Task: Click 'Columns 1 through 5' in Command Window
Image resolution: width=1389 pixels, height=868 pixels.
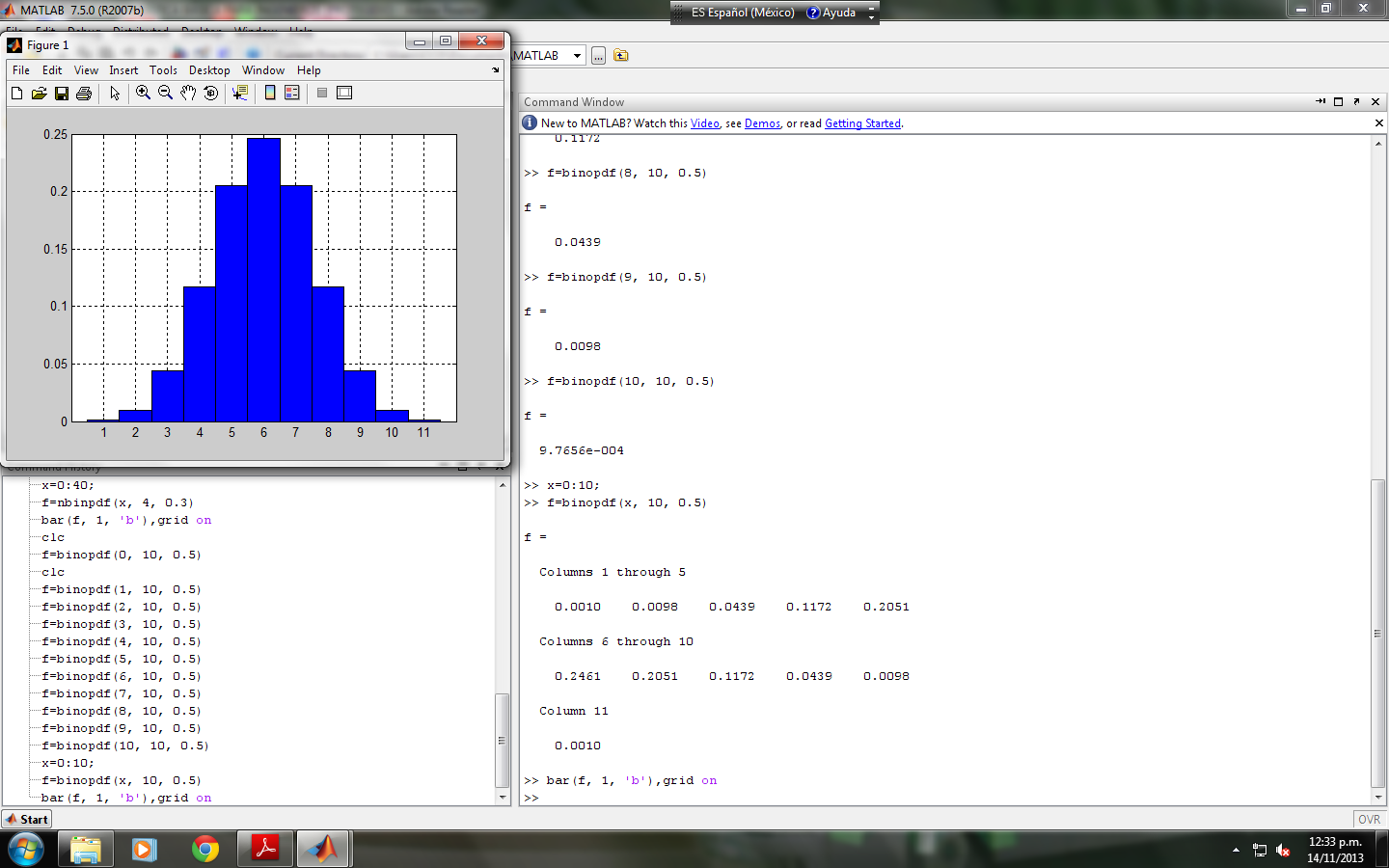Action: point(613,573)
